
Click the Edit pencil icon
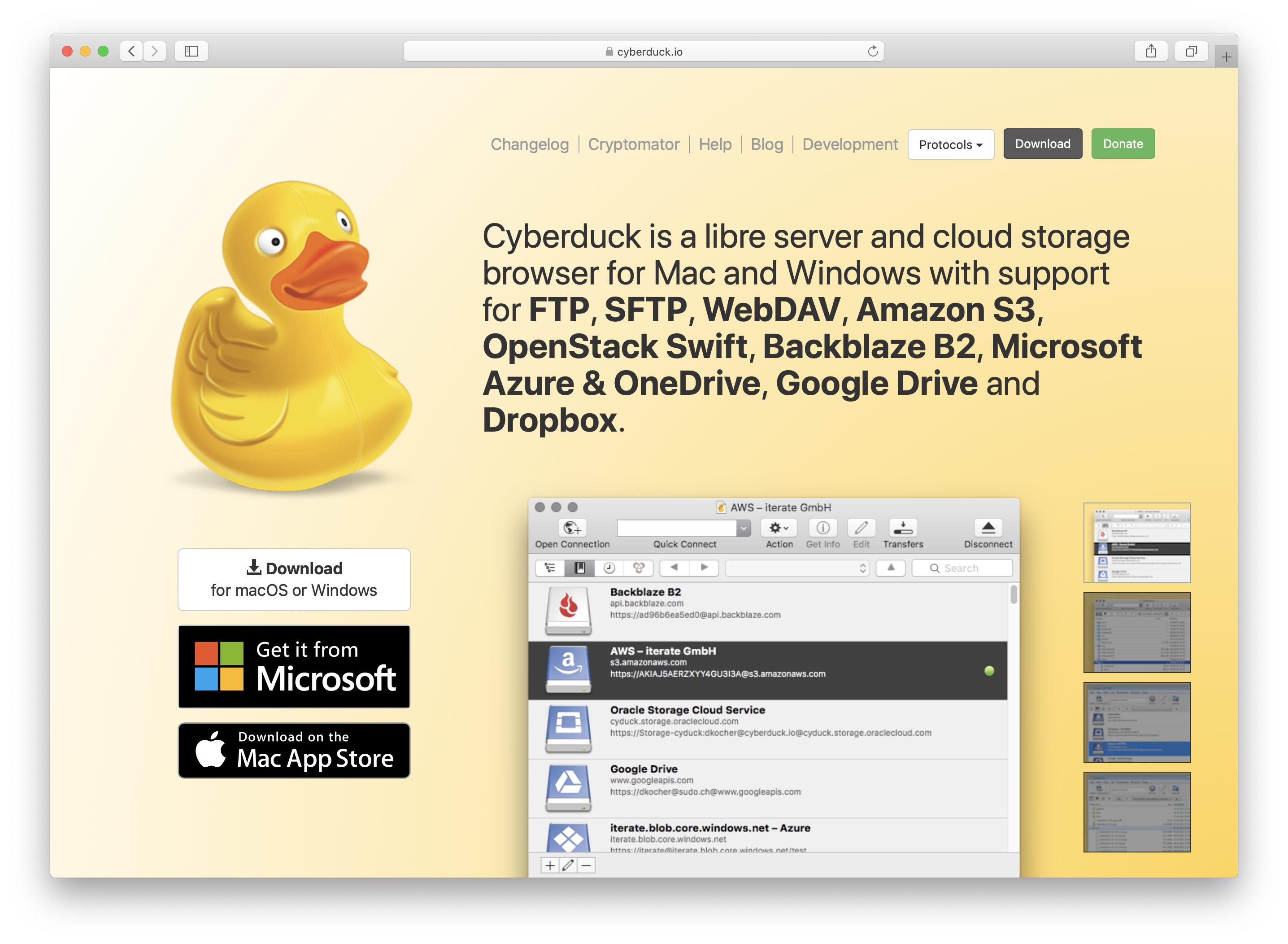(x=861, y=528)
